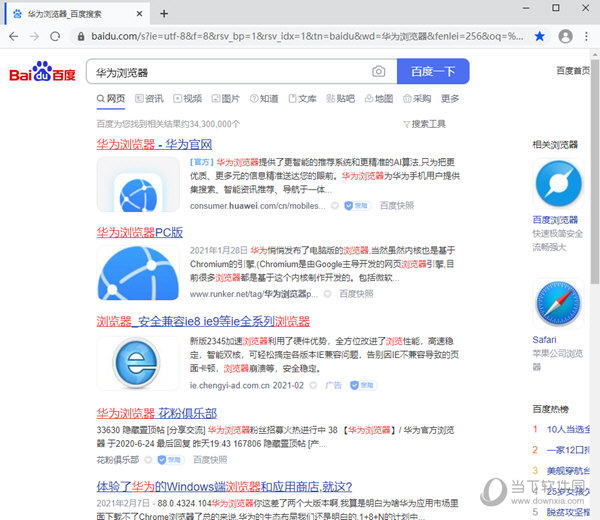Screen dimensions: 600x520
Task: Open the 华为浏览器 - 华为官网 result
Action: coord(154,144)
